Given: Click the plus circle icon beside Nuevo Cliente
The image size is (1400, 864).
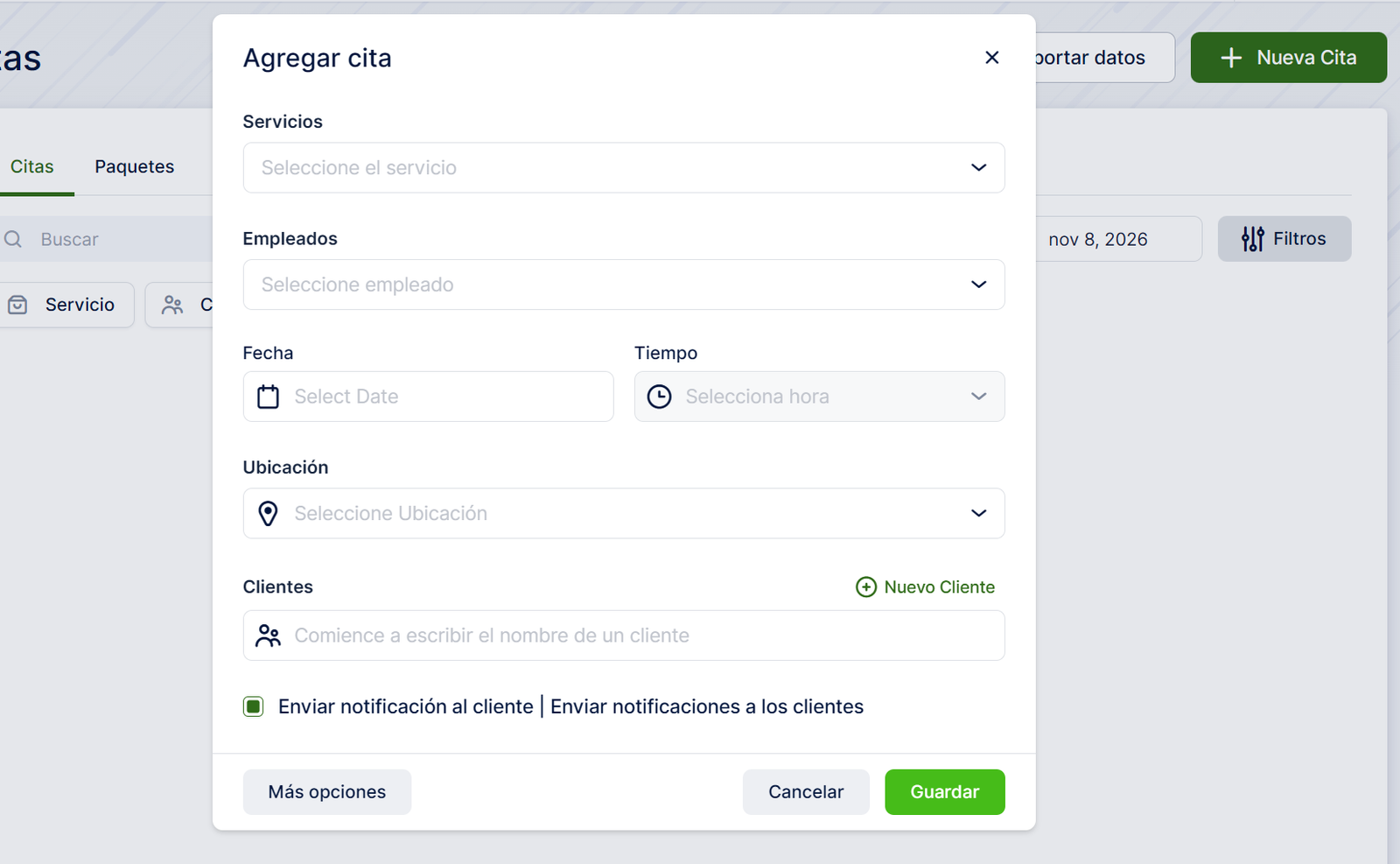Looking at the screenshot, I should pos(865,587).
